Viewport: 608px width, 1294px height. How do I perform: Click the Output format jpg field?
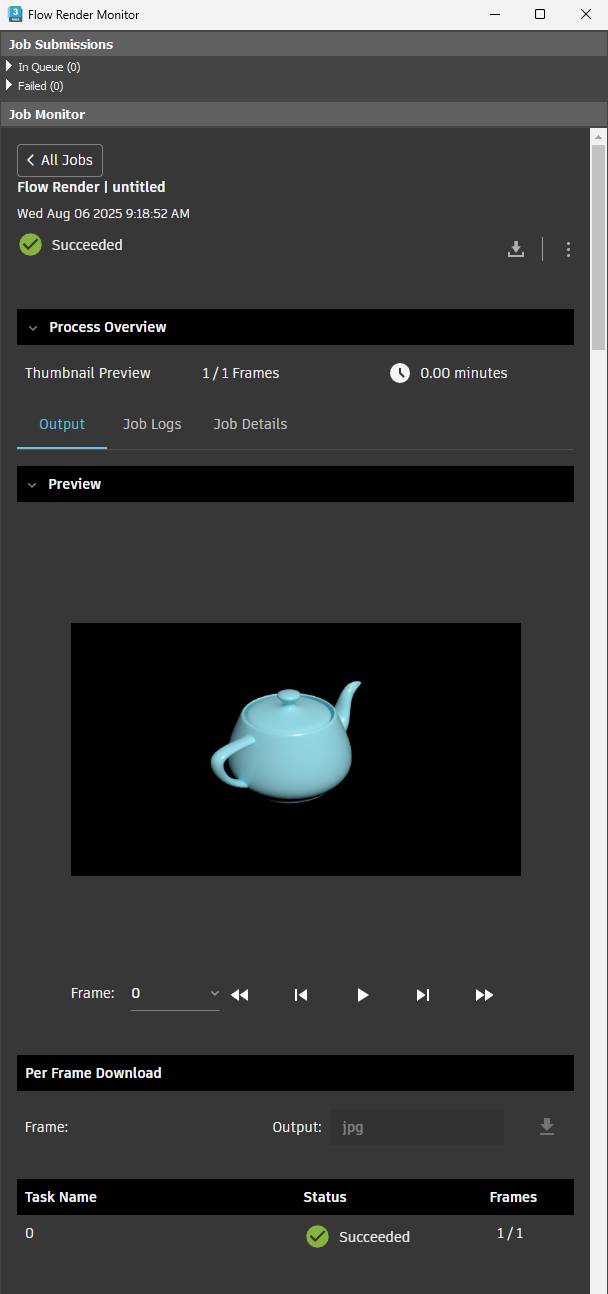(x=417, y=1127)
